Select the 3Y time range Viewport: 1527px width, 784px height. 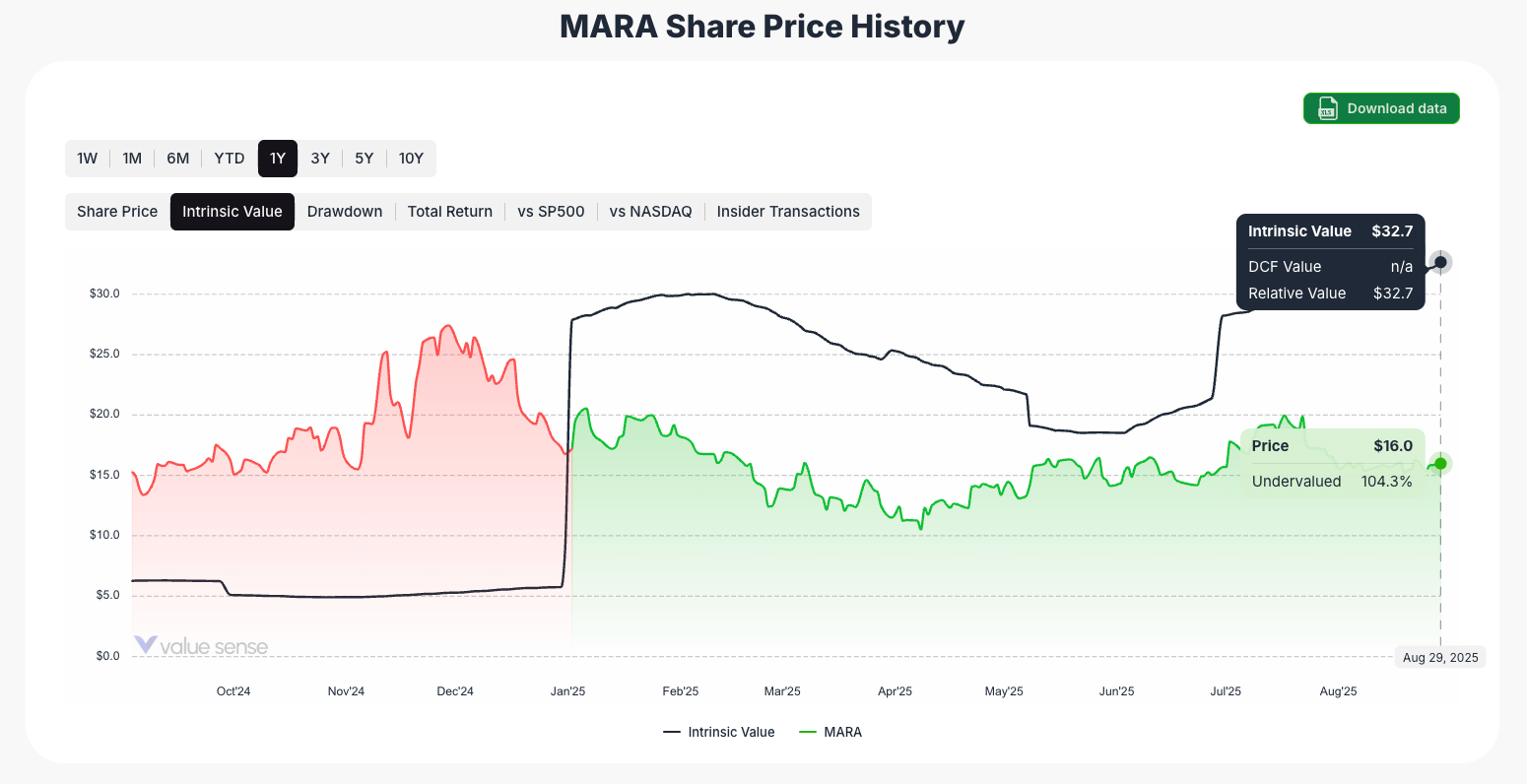point(319,158)
